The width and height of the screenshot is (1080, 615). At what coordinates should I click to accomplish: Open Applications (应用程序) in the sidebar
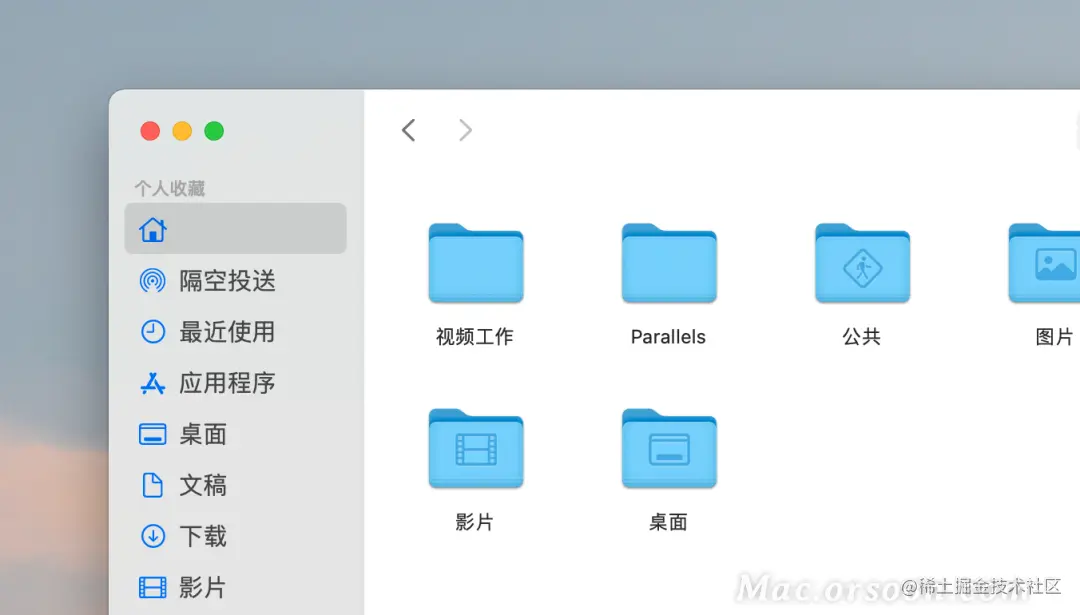click(x=235, y=382)
